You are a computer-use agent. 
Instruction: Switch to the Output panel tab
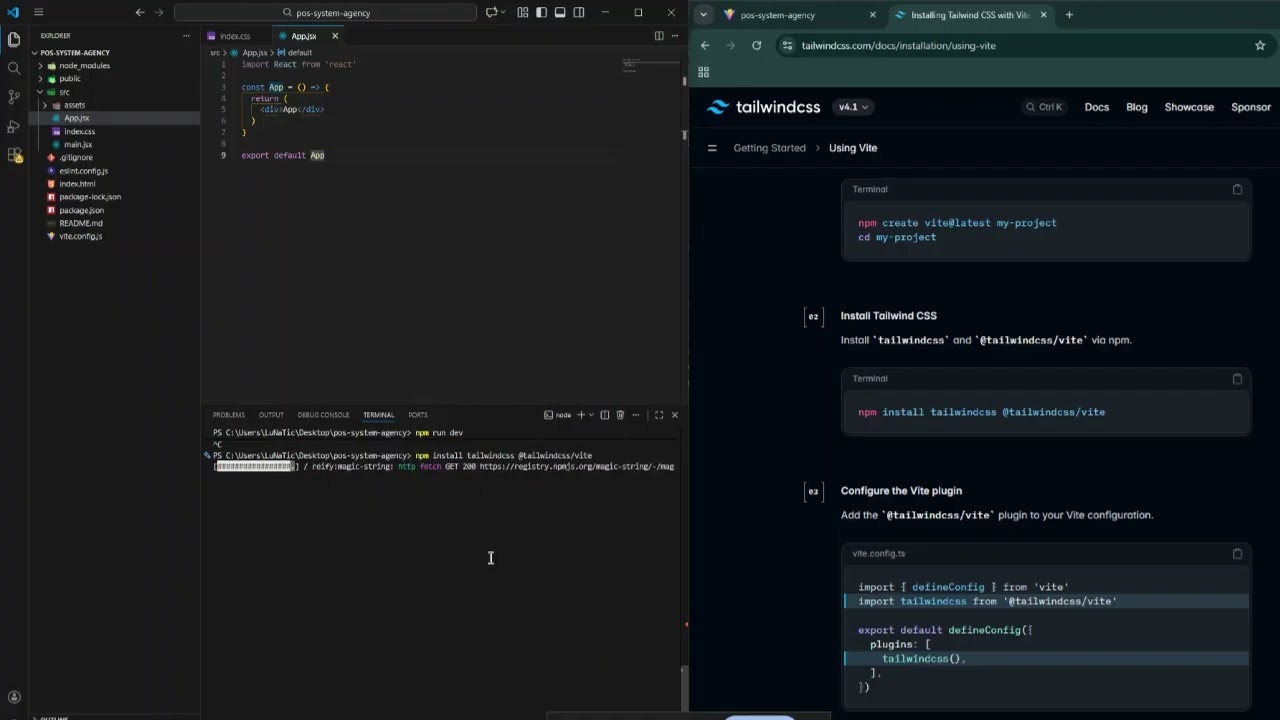tap(271, 415)
